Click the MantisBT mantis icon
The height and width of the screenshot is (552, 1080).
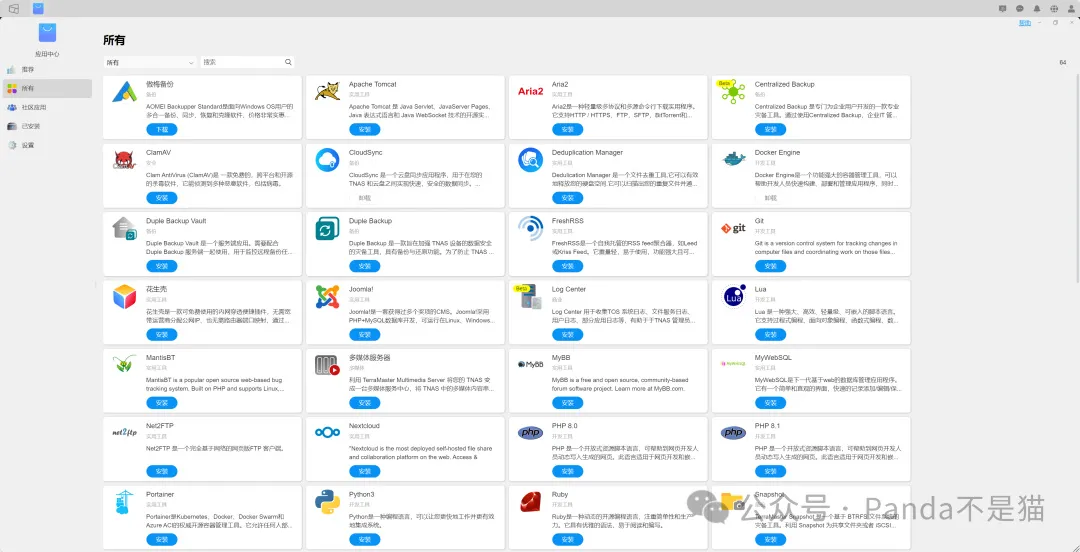(x=125, y=365)
